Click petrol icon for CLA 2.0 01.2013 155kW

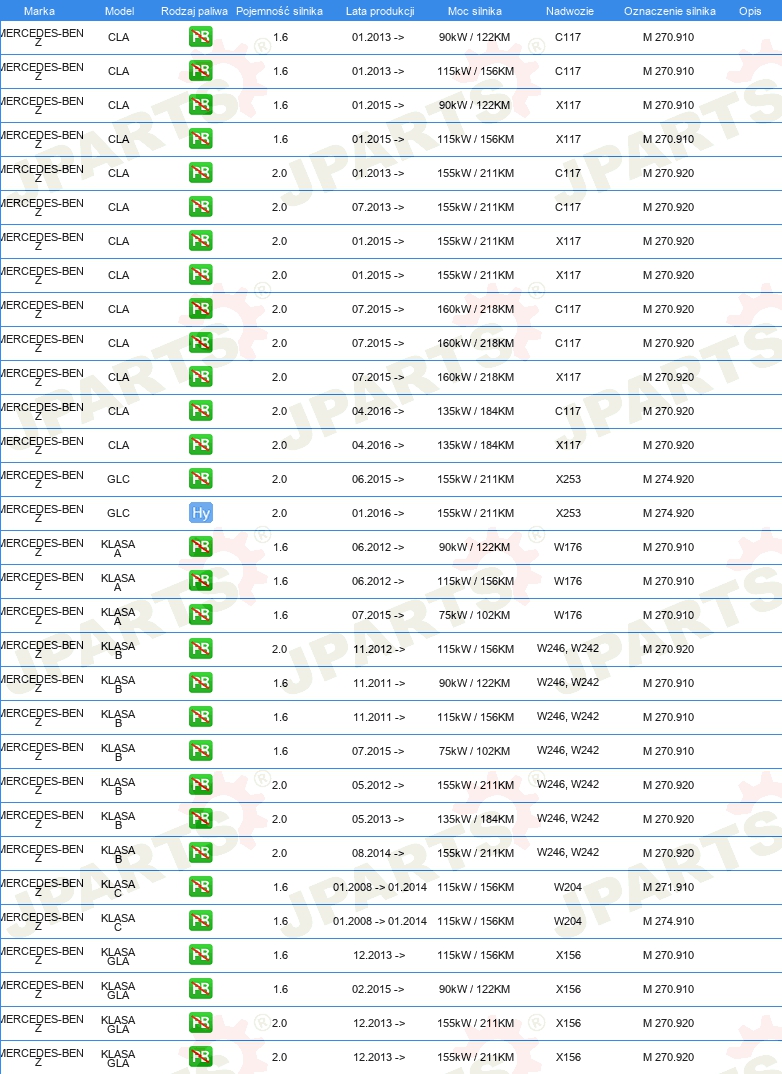pyautogui.click(x=201, y=173)
